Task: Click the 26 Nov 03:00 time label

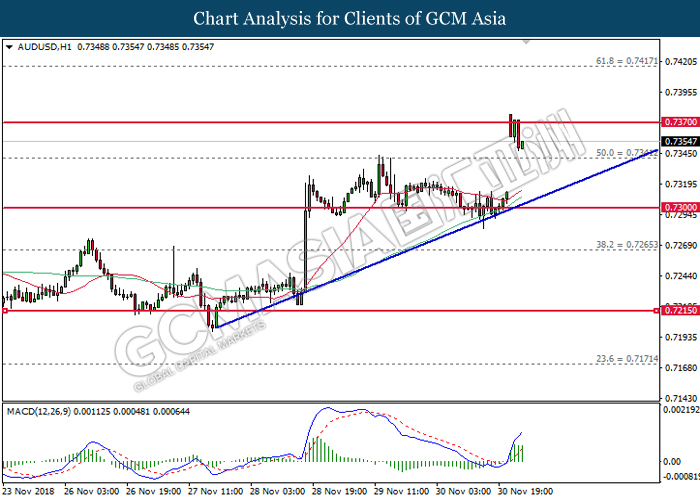Action: (92, 492)
